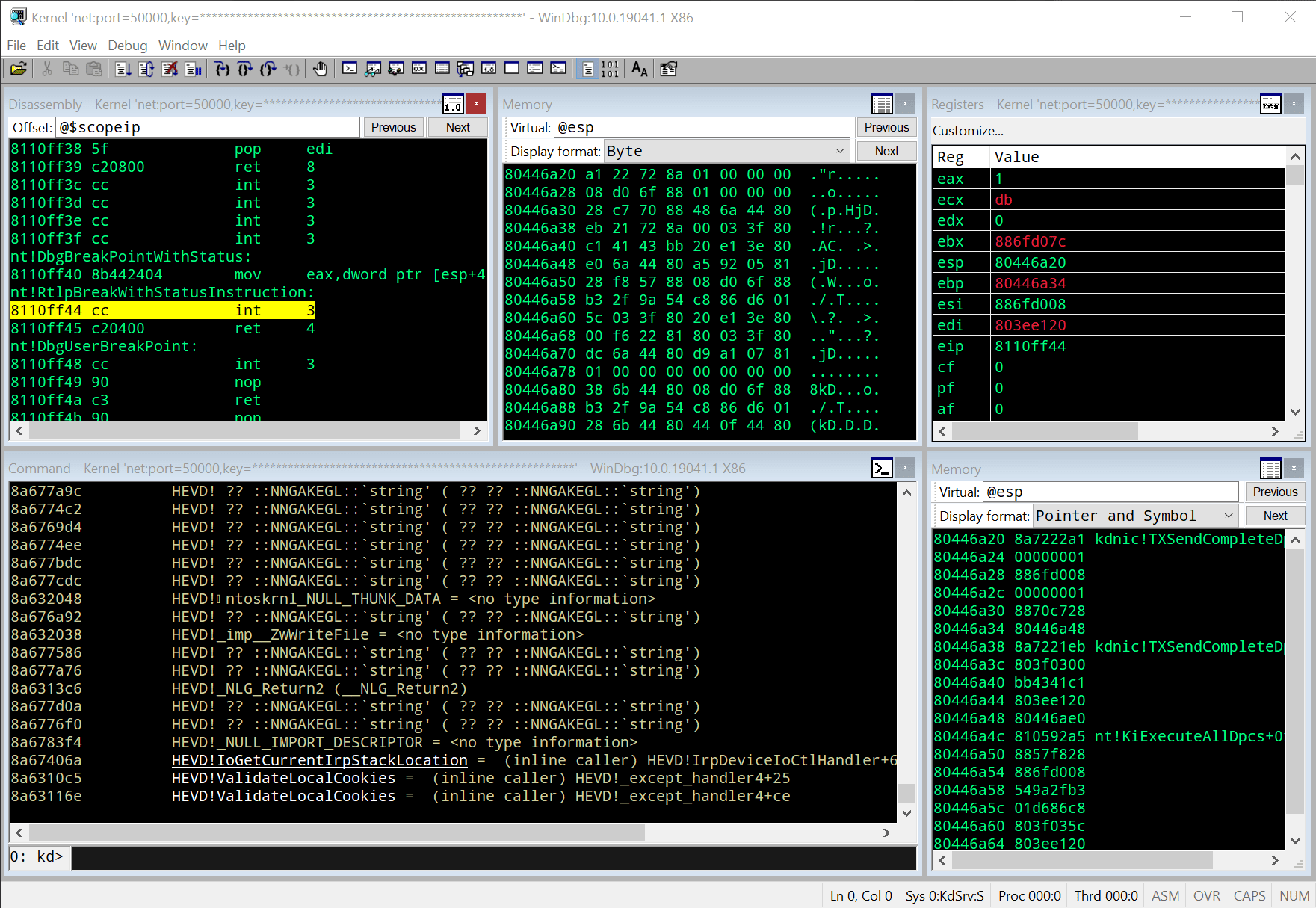Click the HEVD!IoGetCurrentIrpStackLocation link

(x=320, y=760)
